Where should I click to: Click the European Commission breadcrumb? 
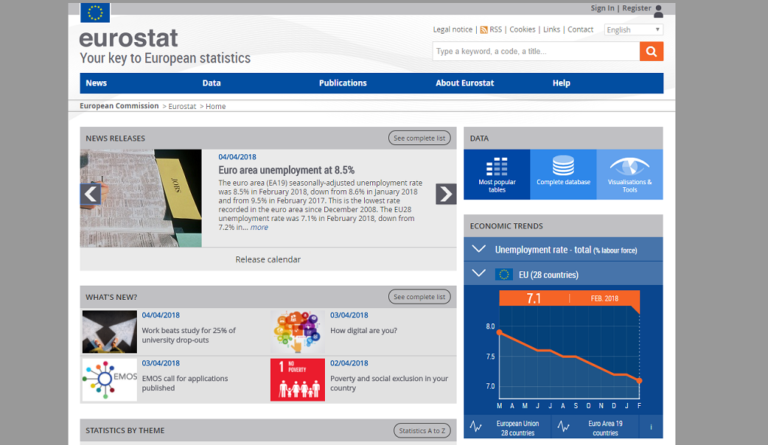pyautogui.click(x=119, y=106)
